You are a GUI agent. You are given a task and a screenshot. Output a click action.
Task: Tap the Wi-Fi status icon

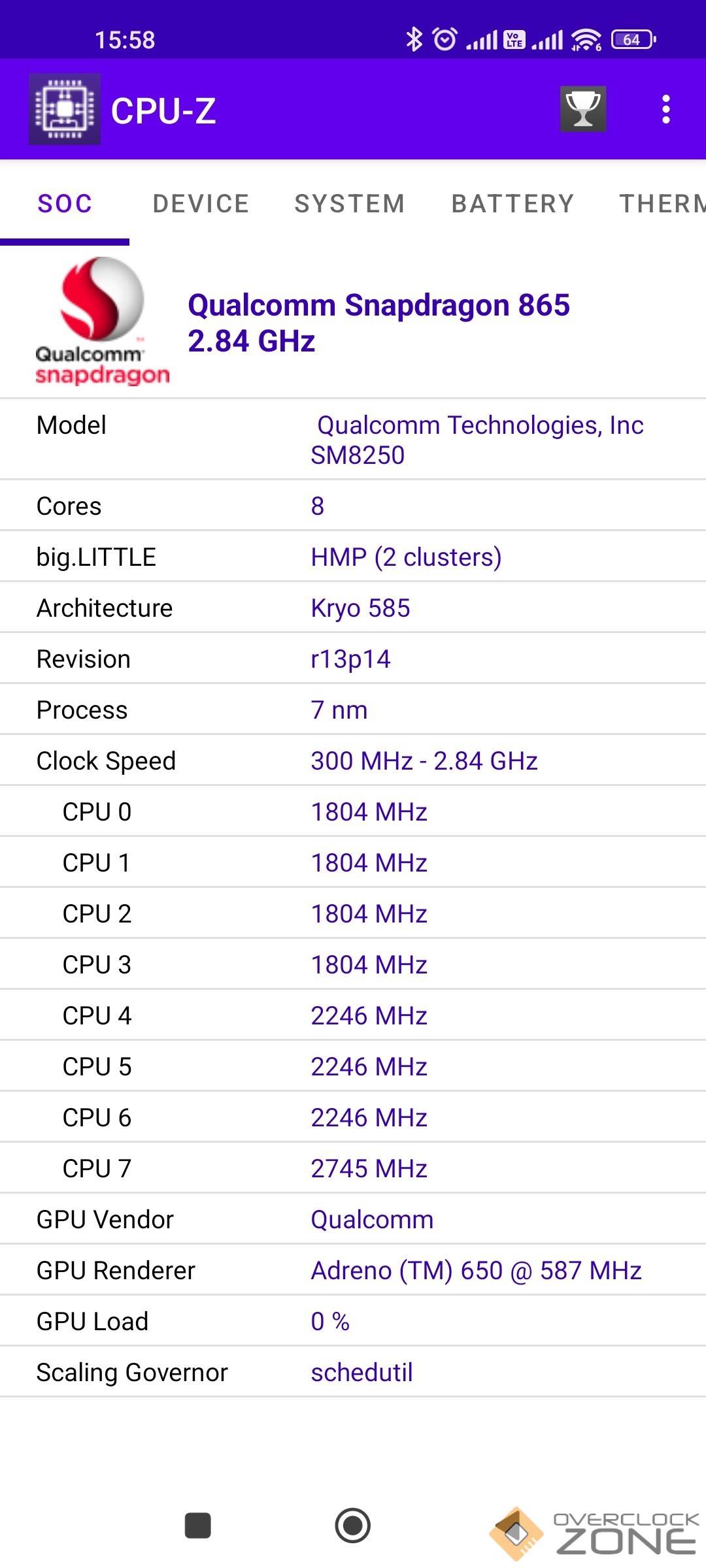[x=586, y=40]
